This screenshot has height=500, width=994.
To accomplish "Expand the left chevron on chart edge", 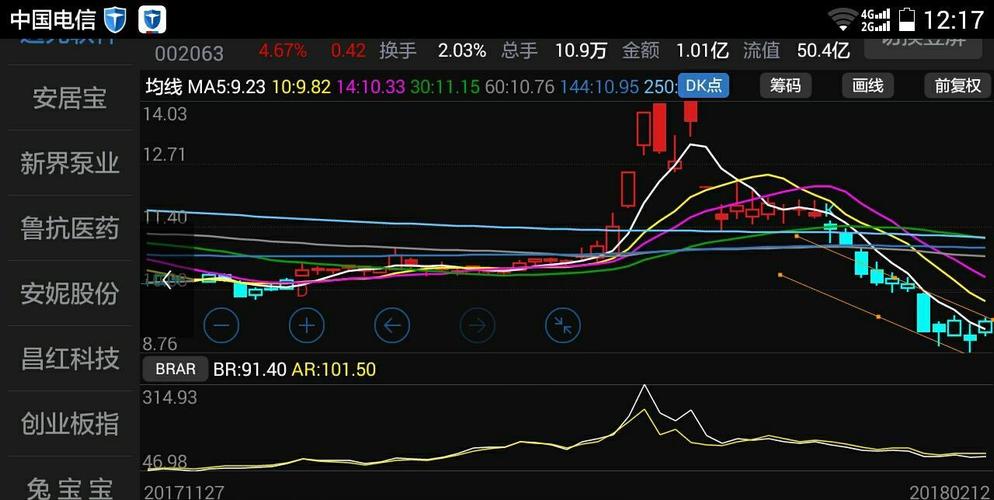I will [x=167, y=279].
